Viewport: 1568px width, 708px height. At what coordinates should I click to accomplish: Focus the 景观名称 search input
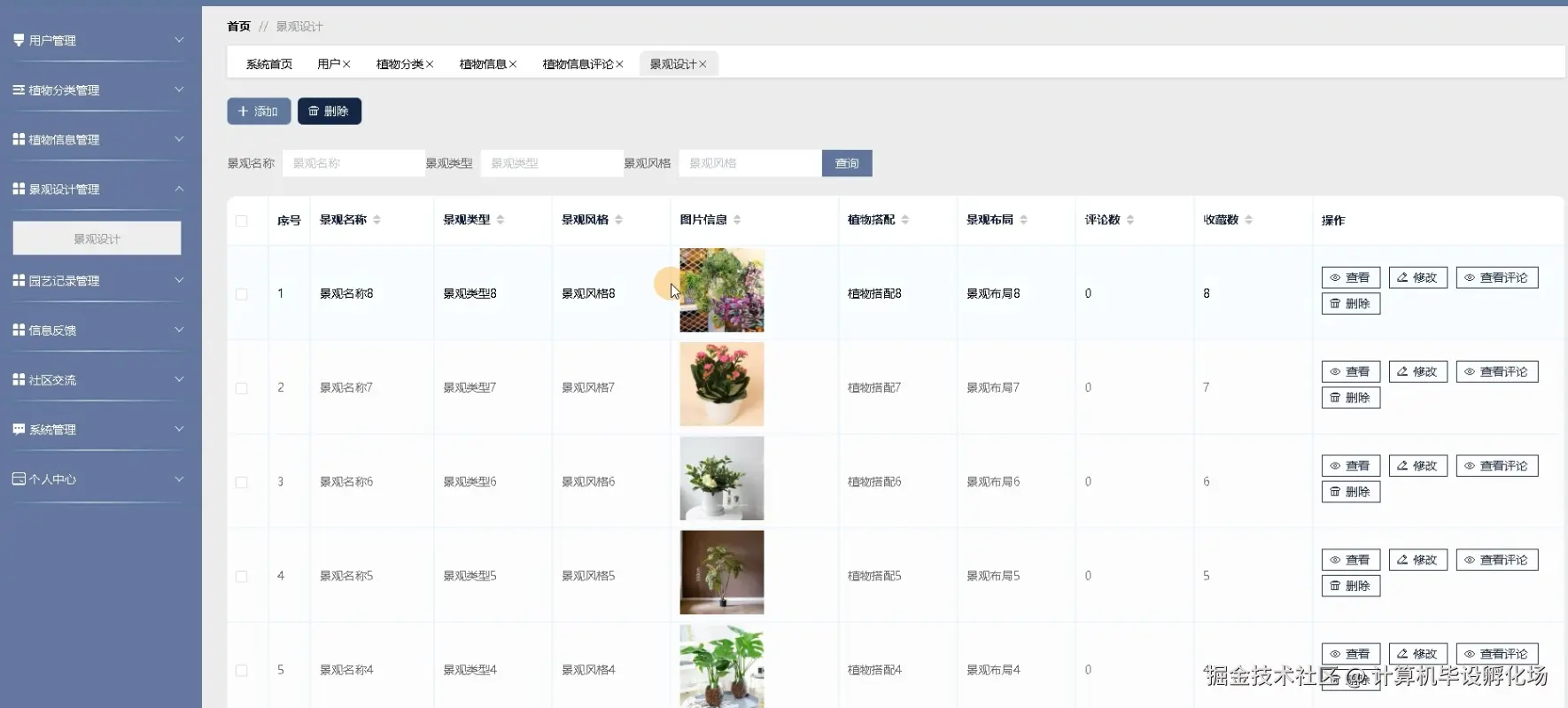353,163
